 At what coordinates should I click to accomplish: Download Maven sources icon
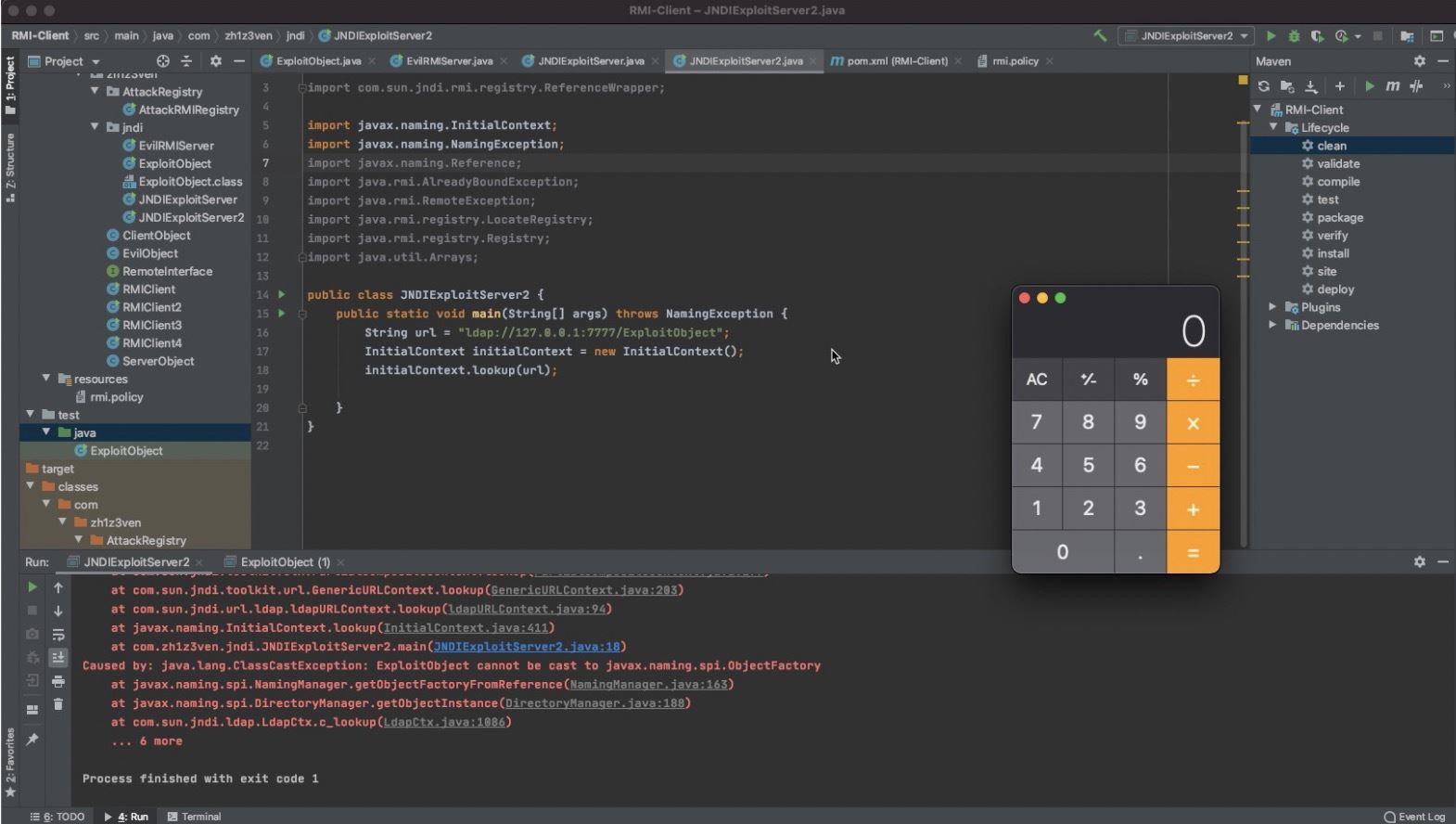pyautogui.click(x=1310, y=86)
